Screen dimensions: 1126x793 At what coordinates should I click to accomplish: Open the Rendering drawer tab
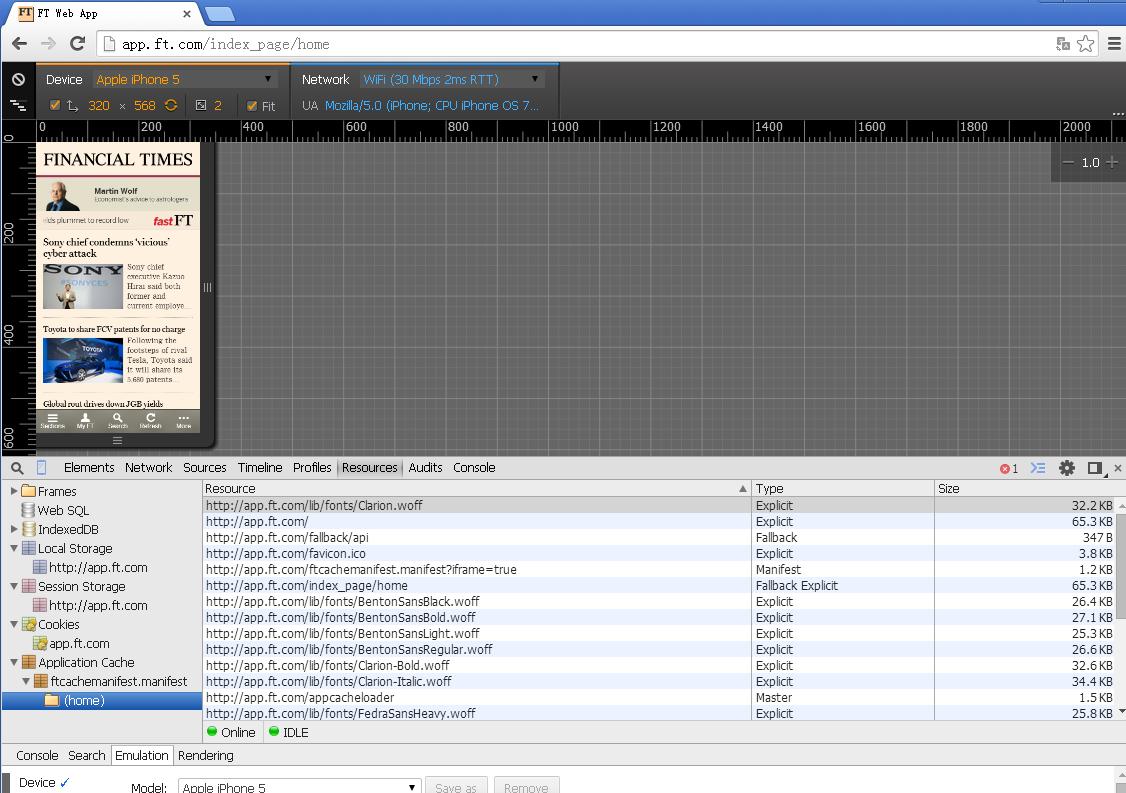click(205, 756)
